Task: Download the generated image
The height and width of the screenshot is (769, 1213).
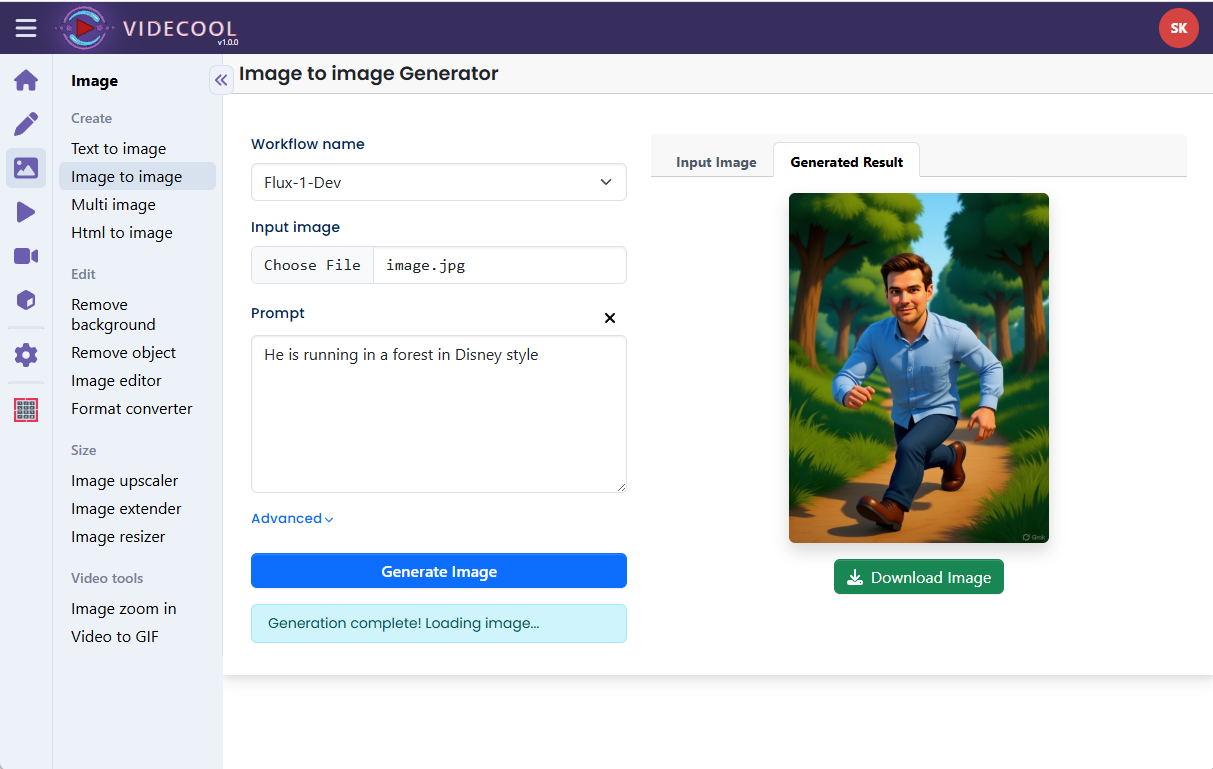Action: [918, 577]
